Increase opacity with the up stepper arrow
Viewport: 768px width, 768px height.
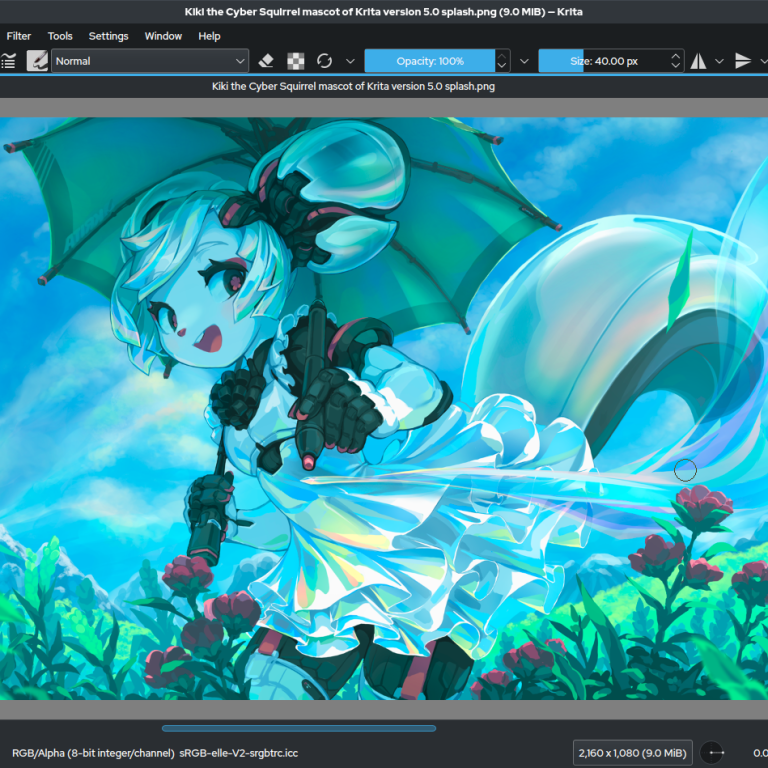[x=502, y=56]
